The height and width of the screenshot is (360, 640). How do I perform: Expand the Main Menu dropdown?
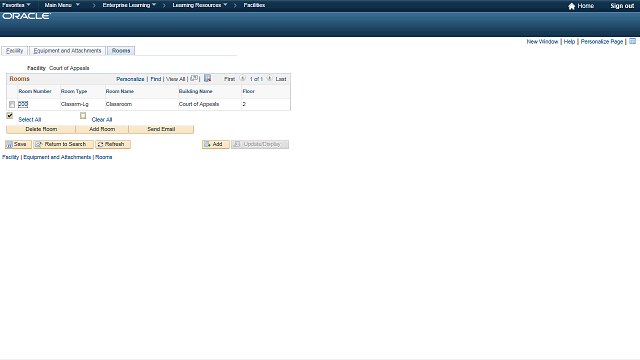click(62, 5)
